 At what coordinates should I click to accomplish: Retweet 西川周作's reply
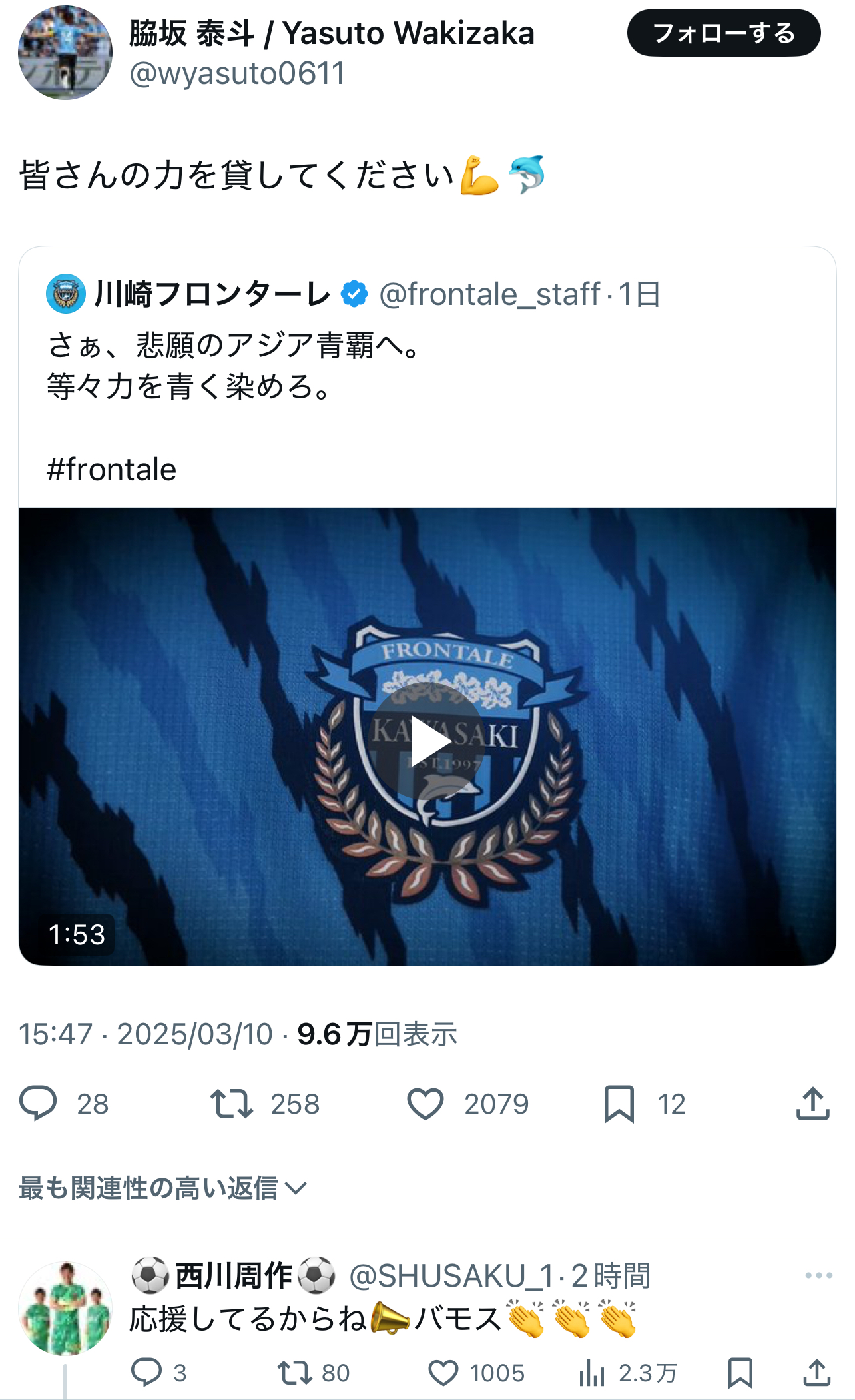pyautogui.click(x=294, y=1372)
